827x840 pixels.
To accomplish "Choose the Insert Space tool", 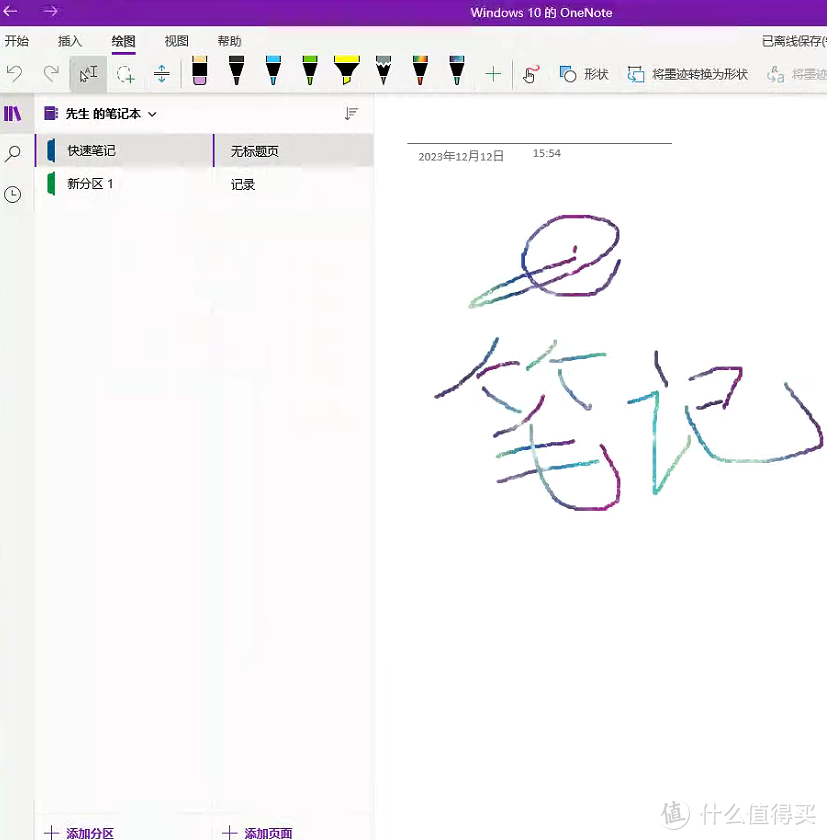I will (x=161, y=74).
